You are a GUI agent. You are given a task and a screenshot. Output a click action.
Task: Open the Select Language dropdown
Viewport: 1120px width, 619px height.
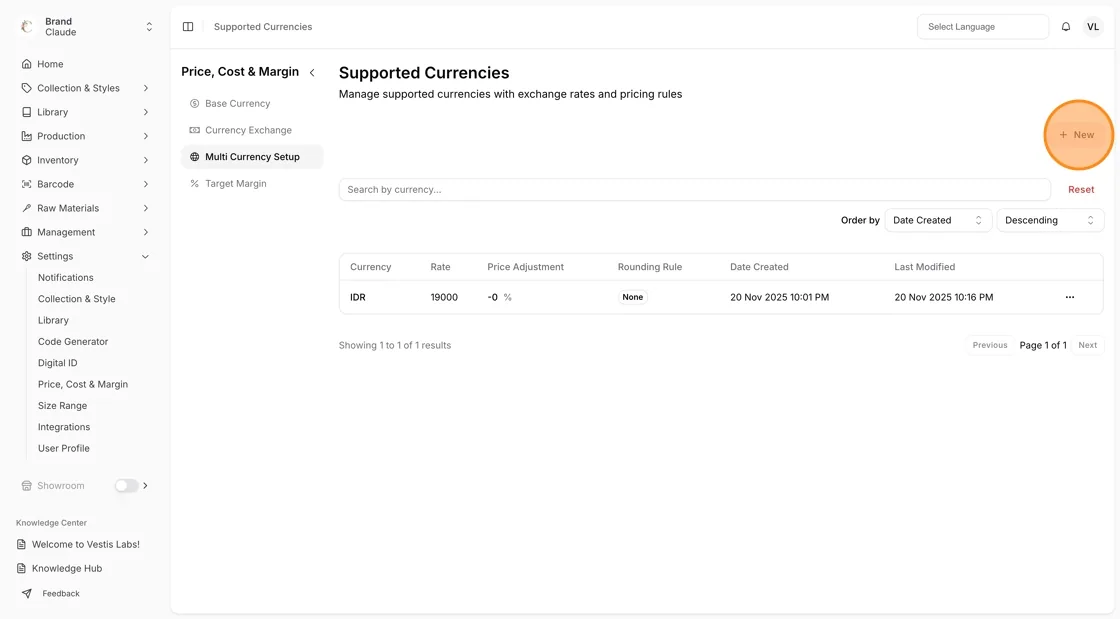983,26
